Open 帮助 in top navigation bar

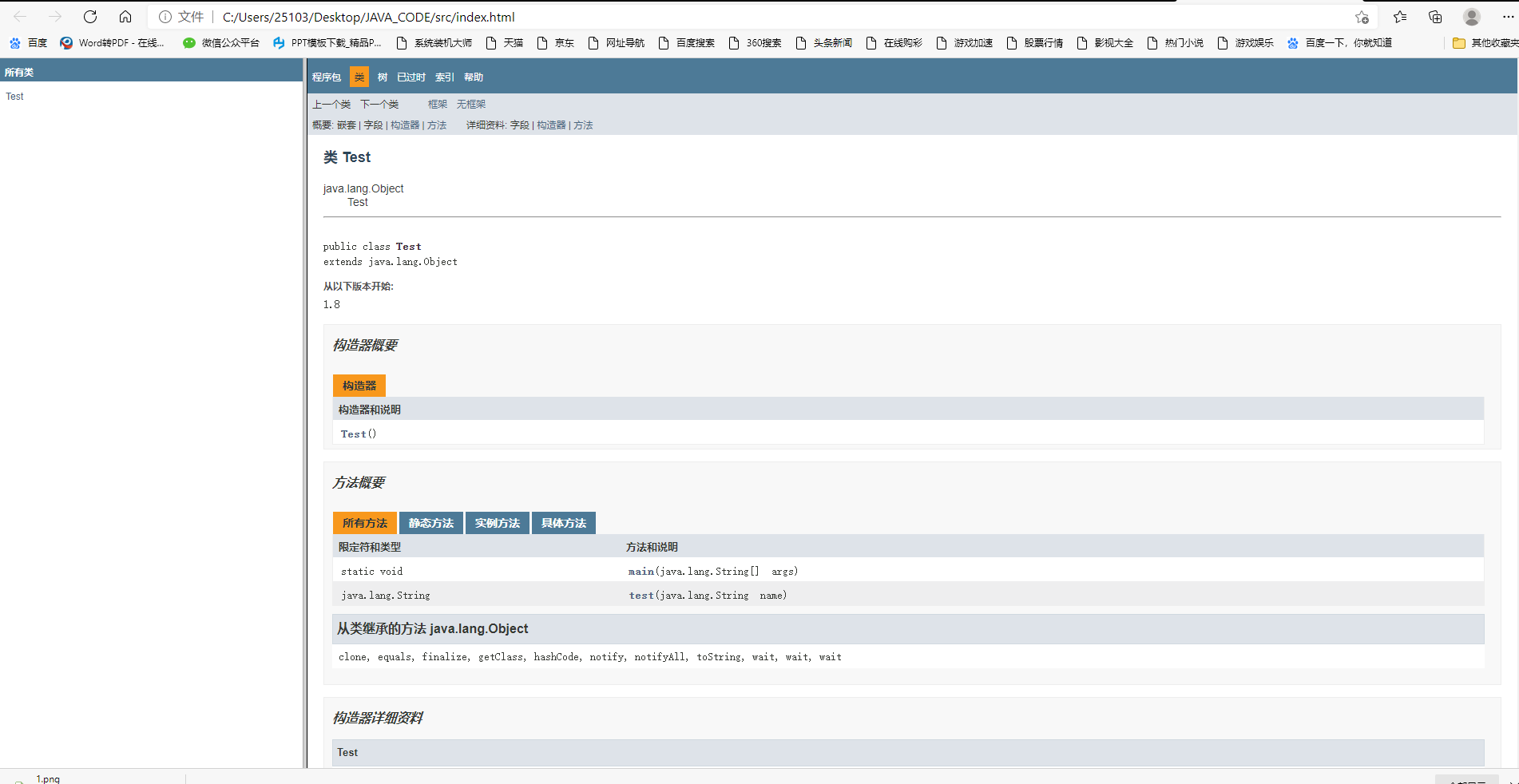pos(474,77)
